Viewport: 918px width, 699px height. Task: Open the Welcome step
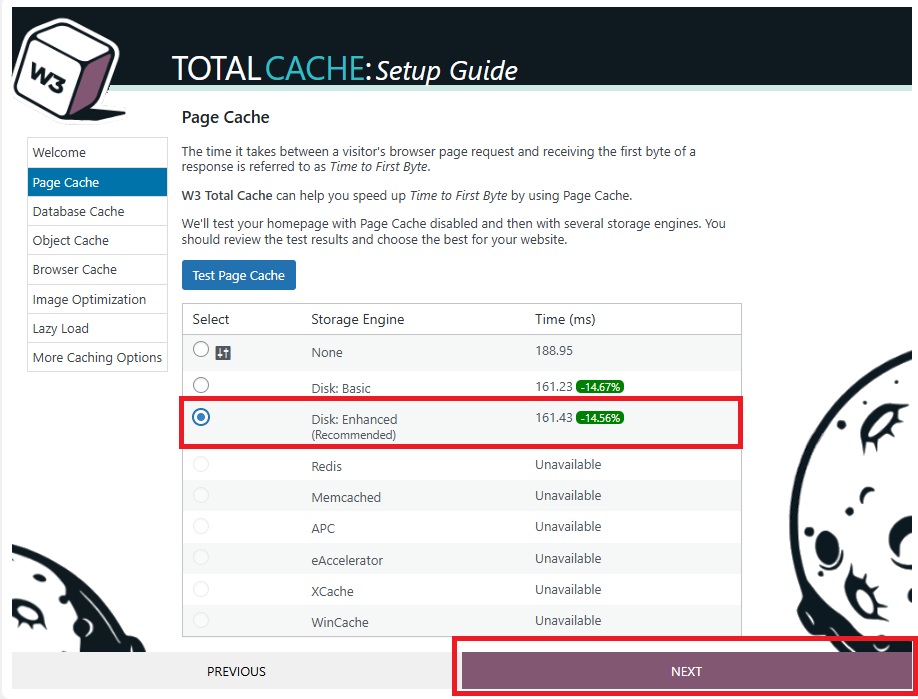point(97,152)
